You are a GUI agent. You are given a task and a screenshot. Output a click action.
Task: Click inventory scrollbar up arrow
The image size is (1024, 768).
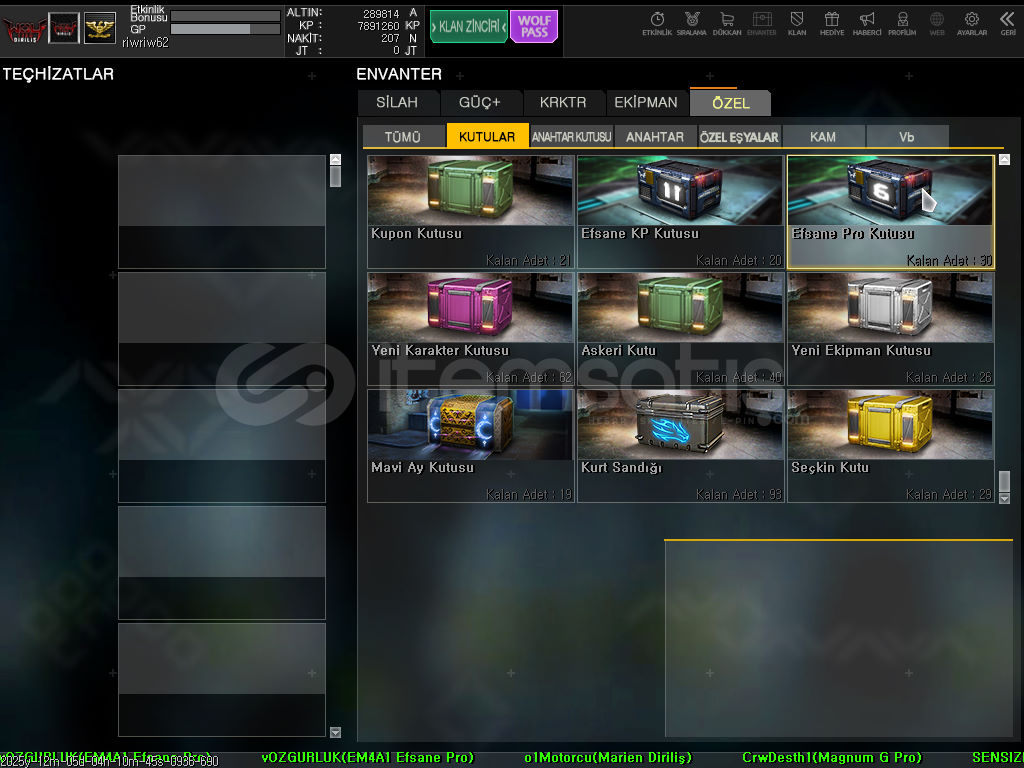click(x=1004, y=159)
